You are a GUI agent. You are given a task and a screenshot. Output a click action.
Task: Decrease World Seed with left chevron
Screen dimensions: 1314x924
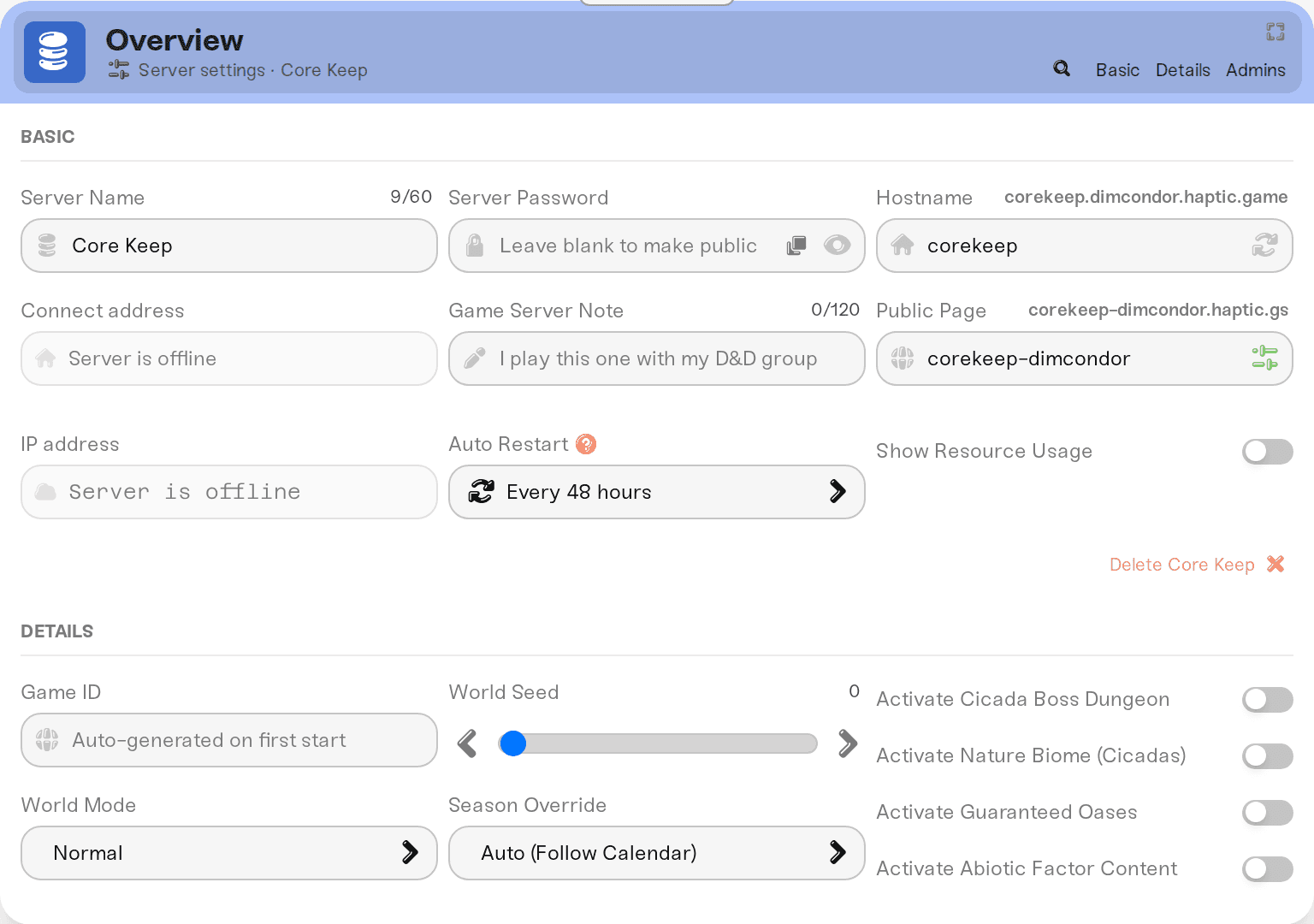coord(467,743)
